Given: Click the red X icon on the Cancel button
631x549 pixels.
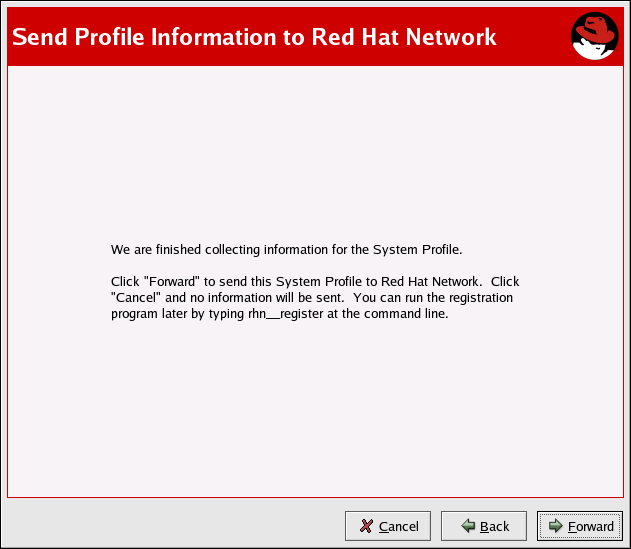Looking at the screenshot, I should [366, 526].
